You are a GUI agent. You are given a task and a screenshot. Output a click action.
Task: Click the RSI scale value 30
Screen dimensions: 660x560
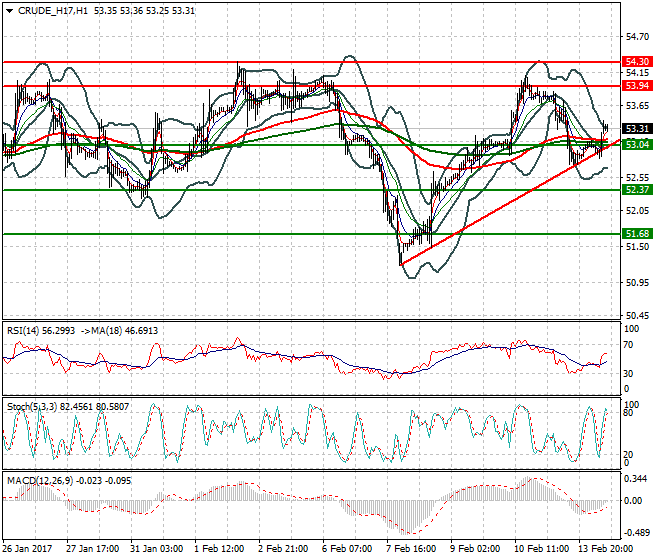[628, 373]
